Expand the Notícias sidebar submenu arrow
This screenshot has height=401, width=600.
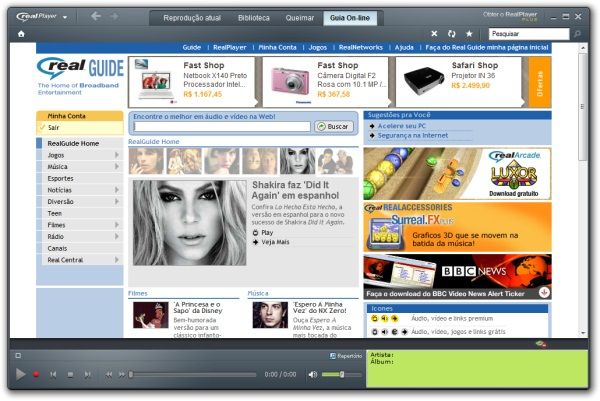pyautogui.click(x=117, y=189)
